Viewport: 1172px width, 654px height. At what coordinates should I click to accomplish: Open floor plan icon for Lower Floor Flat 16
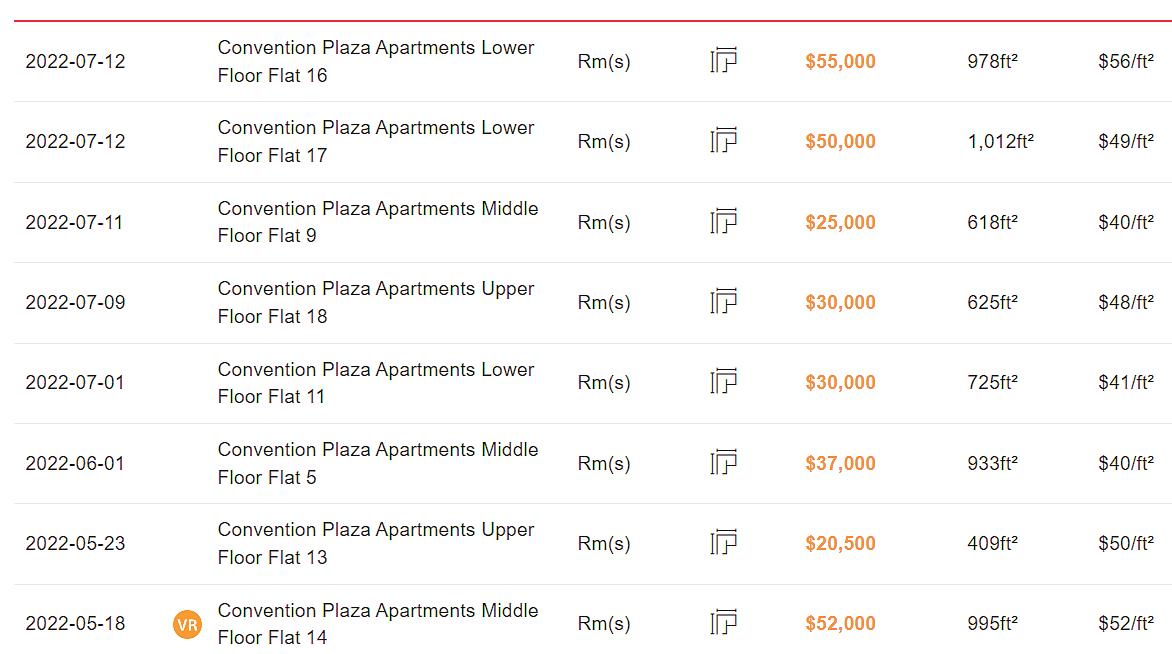click(x=724, y=61)
